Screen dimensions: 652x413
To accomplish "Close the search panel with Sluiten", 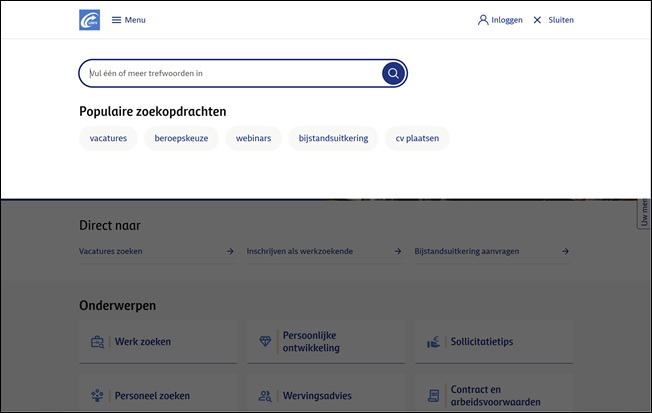I will pyautogui.click(x=553, y=20).
